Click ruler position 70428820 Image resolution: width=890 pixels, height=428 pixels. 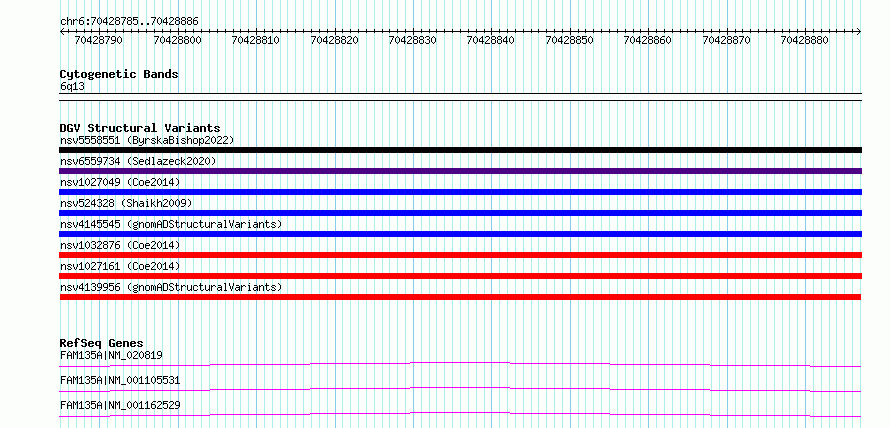[334, 40]
